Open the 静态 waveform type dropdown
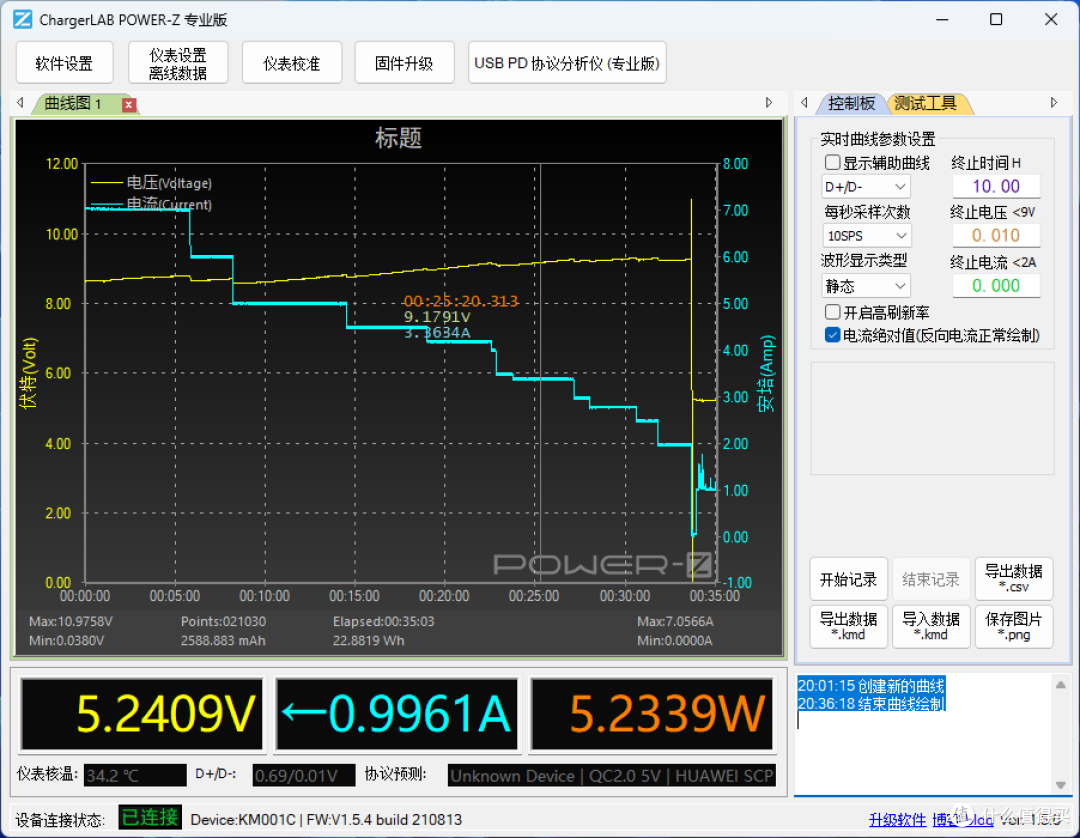 pyautogui.click(x=866, y=286)
